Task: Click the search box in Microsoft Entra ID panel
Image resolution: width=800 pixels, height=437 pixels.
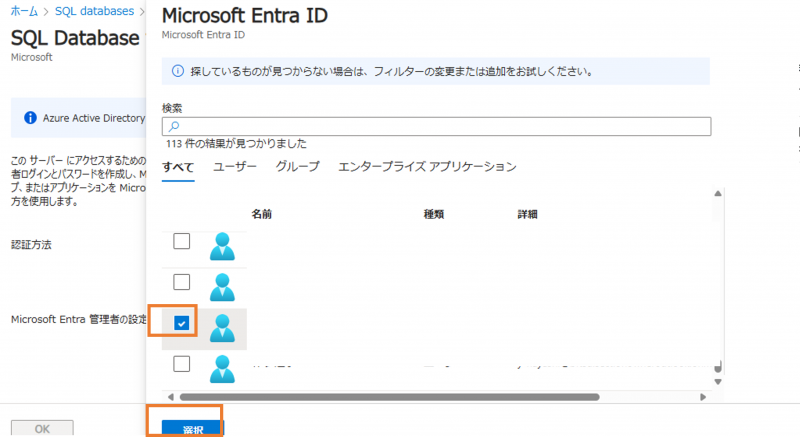Action: [x=436, y=126]
